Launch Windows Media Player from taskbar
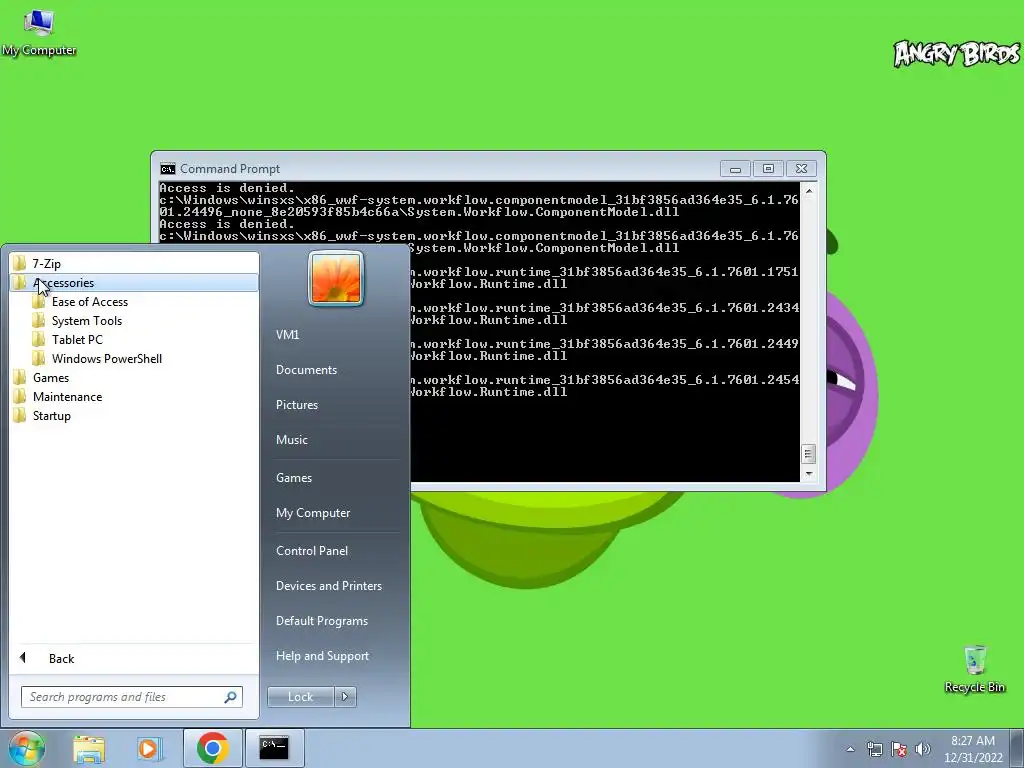This screenshot has width=1024, height=768. pyautogui.click(x=149, y=748)
